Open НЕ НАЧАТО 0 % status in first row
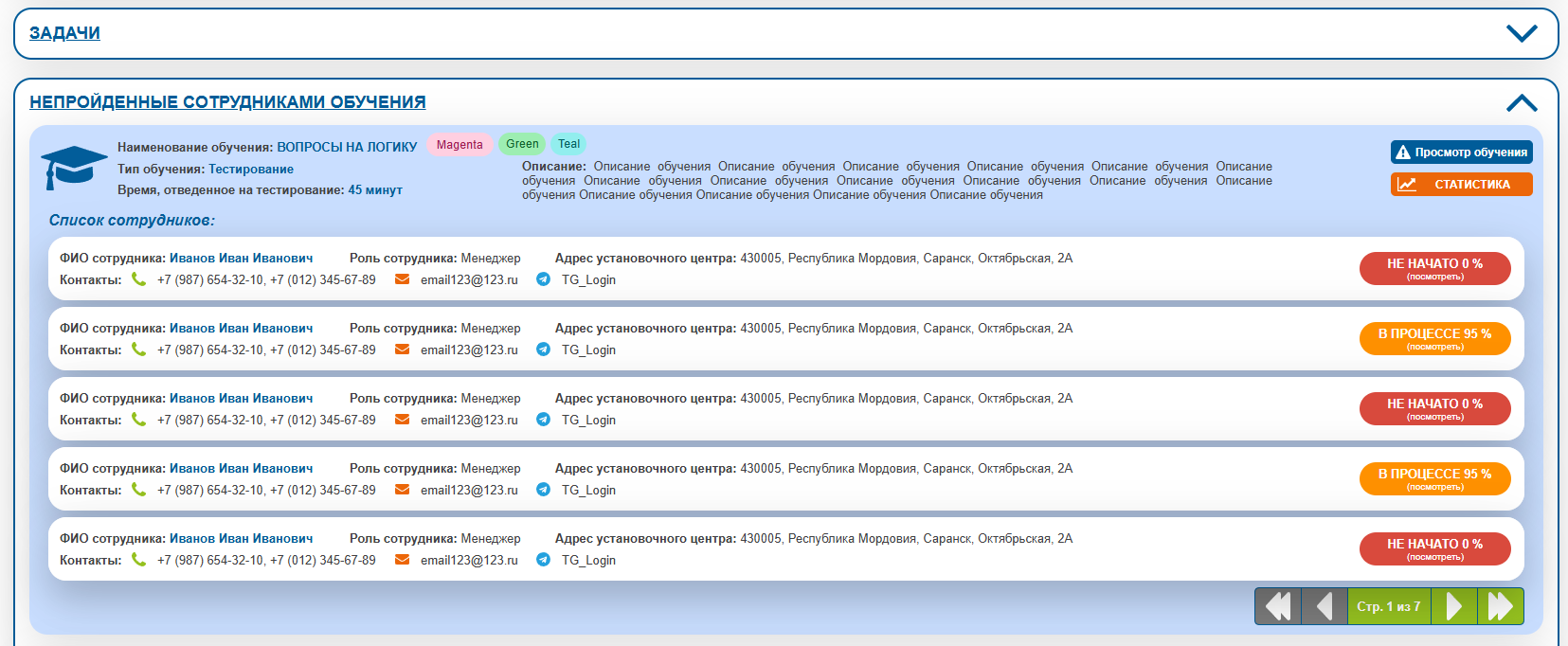This screenshot has height=646, width=1568. tap(1434, 269)
